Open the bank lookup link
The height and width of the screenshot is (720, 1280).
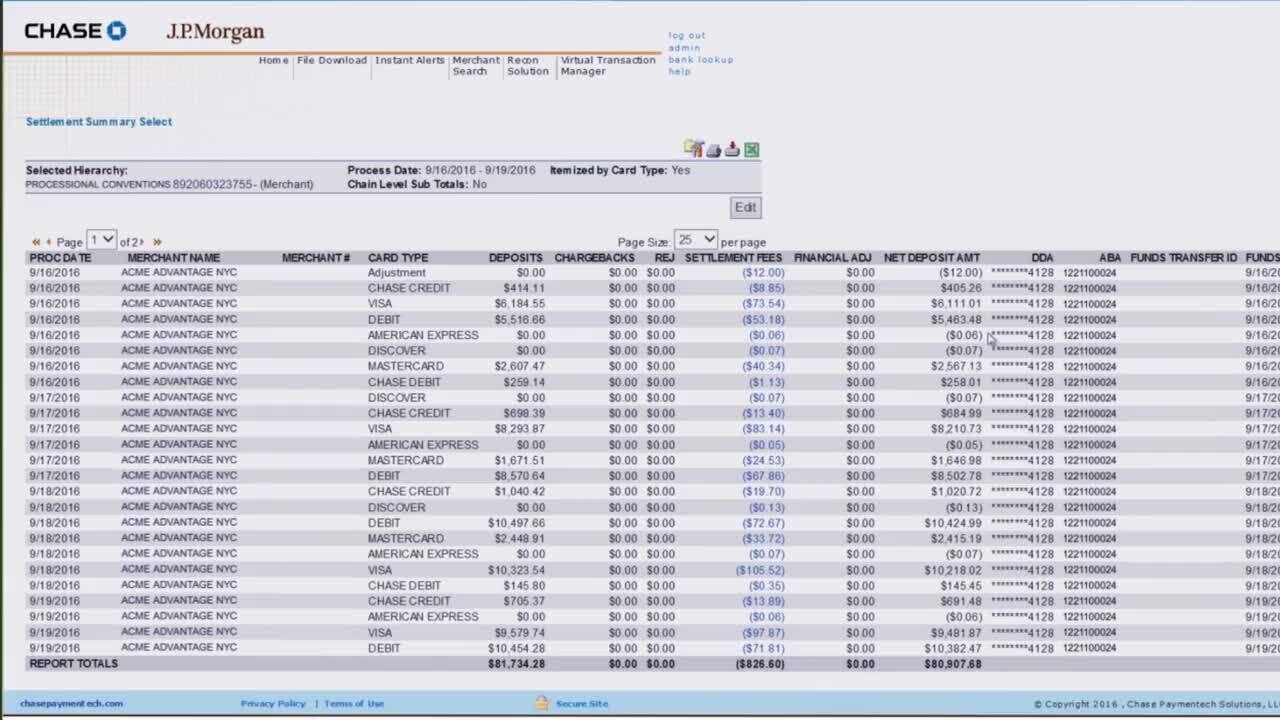click(x=701, y=60)
